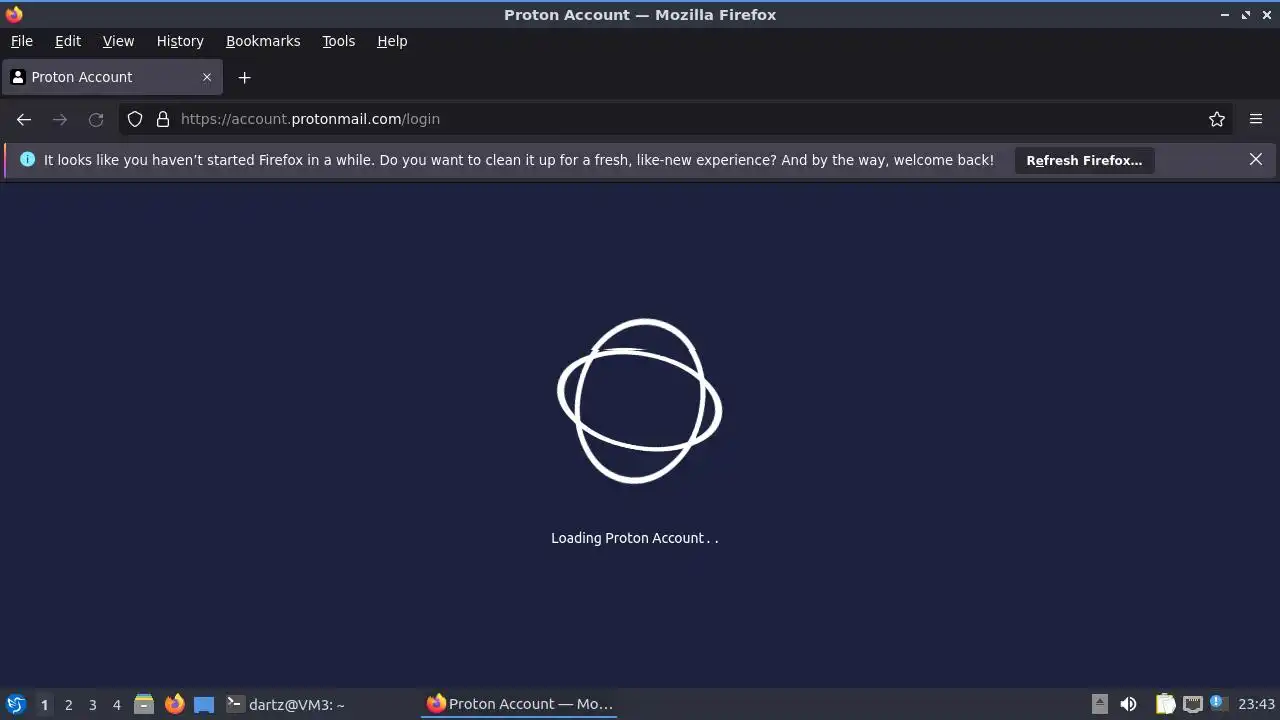Open the History menu
This screenshot has height=720, width=1280.
[x=180, y=41]
